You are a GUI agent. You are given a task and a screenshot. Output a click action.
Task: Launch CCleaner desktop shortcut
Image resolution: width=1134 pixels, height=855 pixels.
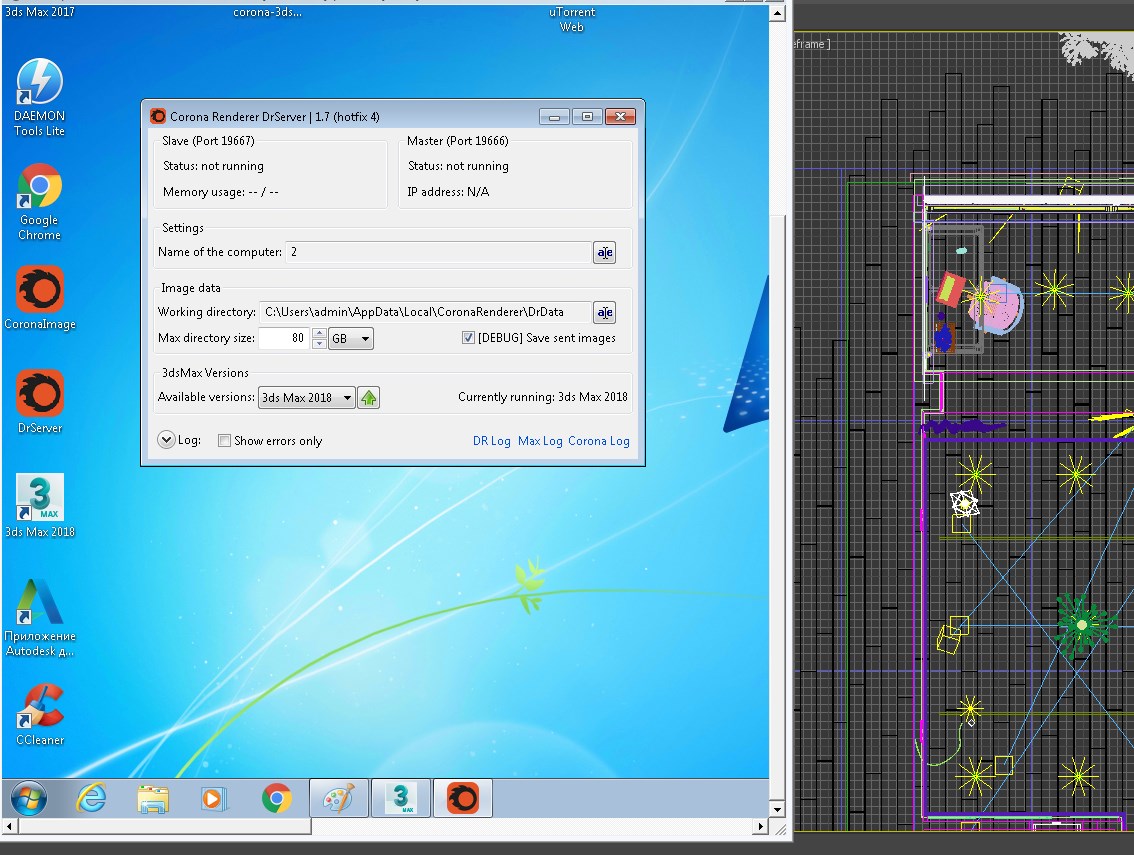(x=40, y=715)
